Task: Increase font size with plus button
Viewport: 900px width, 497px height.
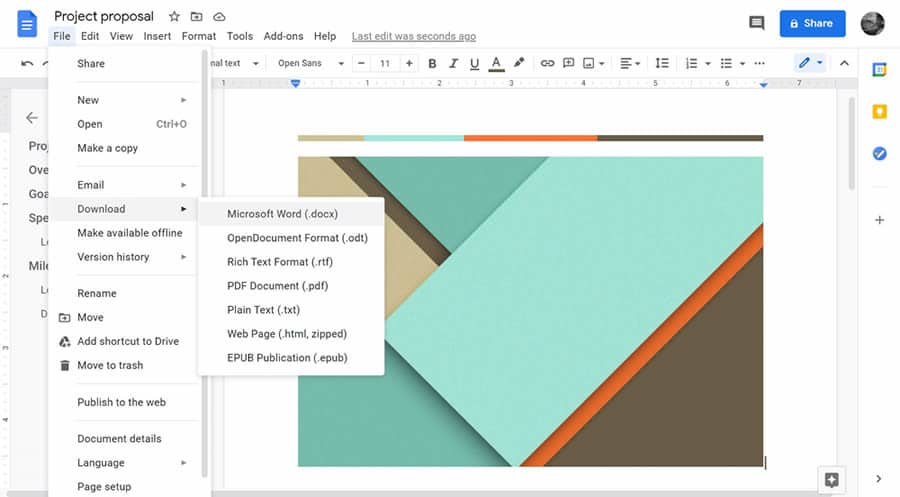Action: [x=409, y=63]
